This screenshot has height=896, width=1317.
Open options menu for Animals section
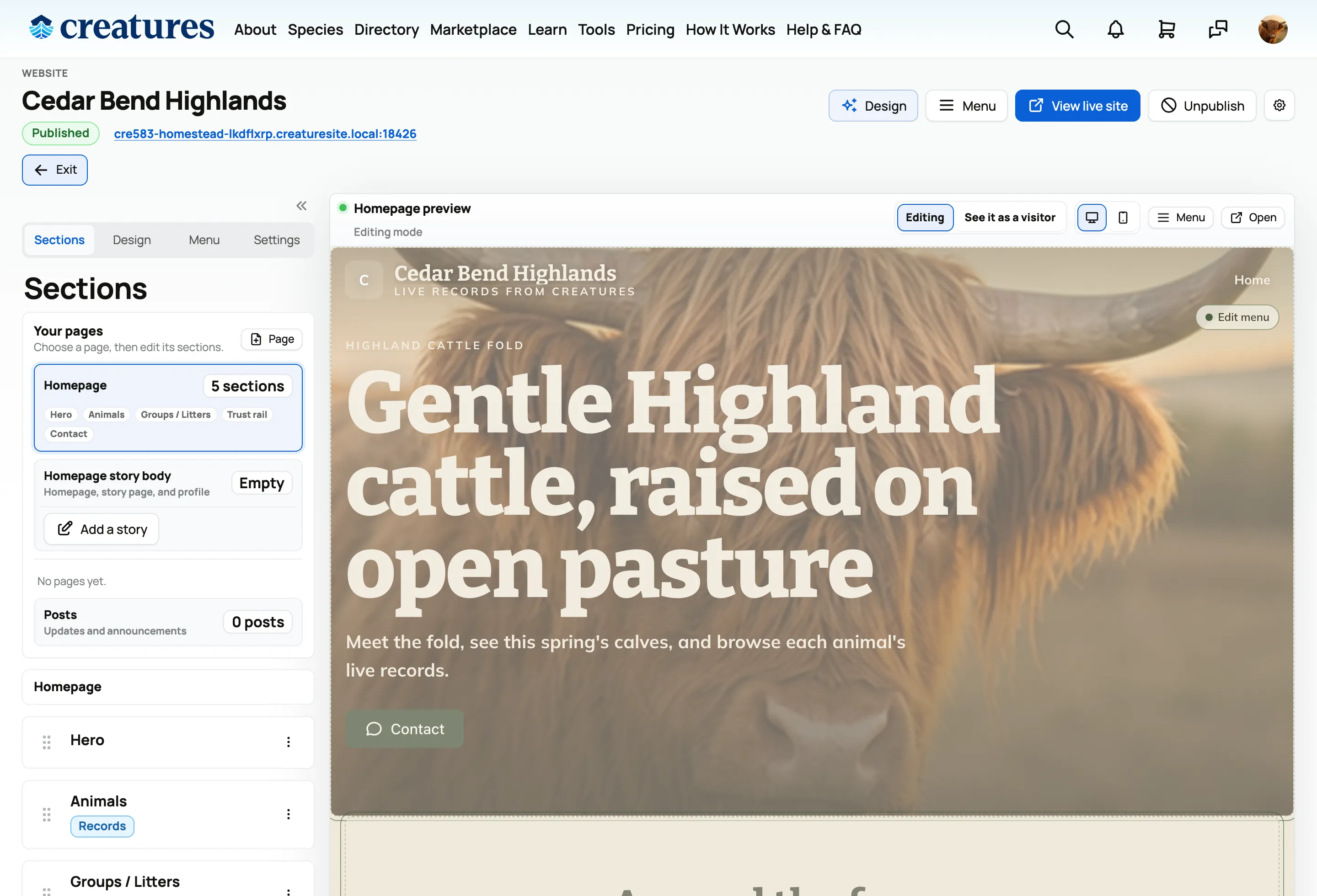point(289,814)
